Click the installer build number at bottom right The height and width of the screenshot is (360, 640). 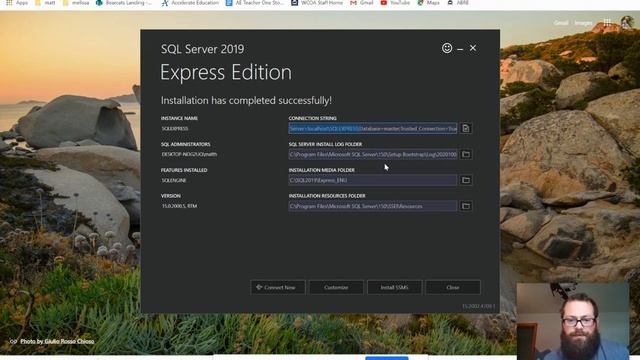click(478, 306)
